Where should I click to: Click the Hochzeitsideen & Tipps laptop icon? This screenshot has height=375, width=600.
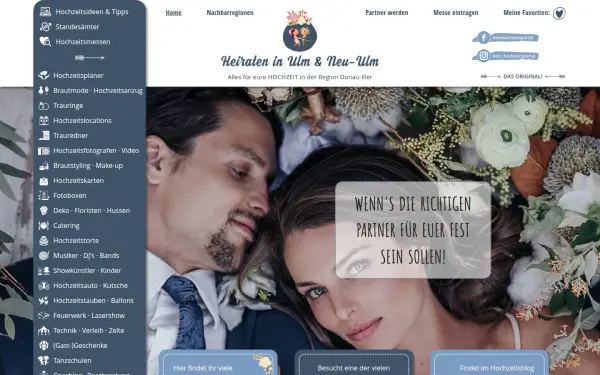click(x=45, y=11)
